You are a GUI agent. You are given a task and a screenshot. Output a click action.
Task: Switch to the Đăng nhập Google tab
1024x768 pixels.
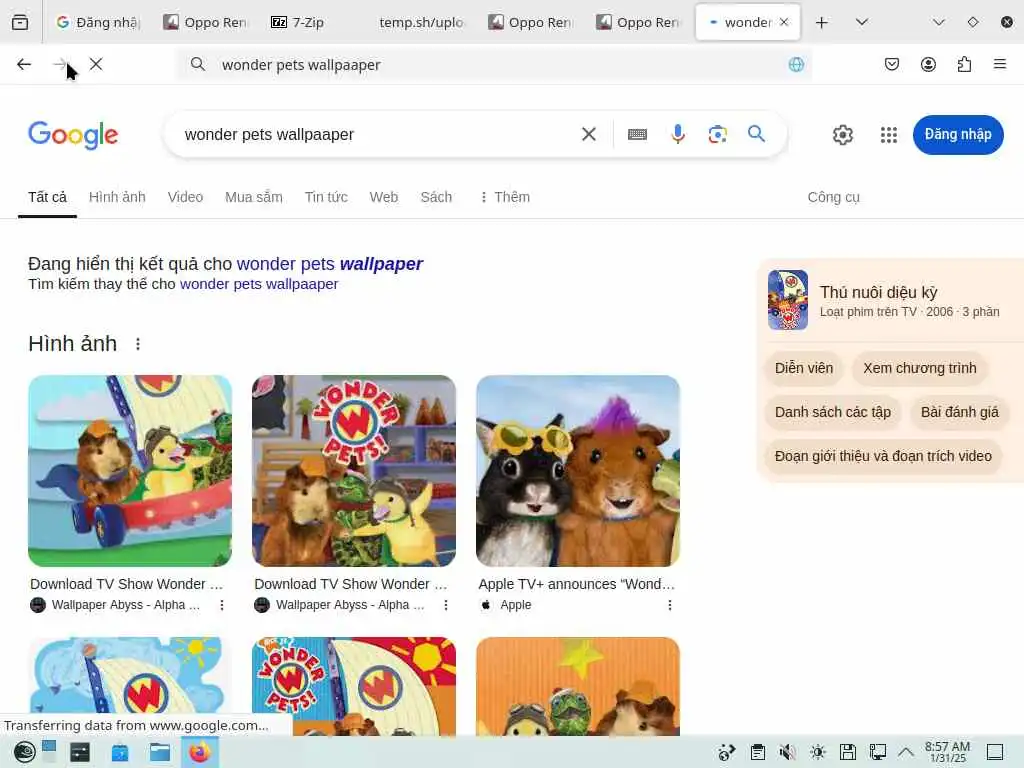point(98,22)
